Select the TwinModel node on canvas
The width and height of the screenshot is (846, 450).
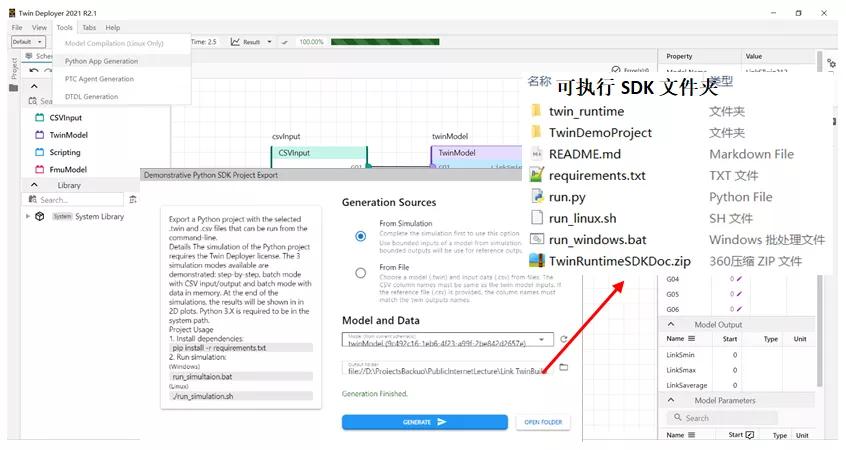[x=476, y=155]
